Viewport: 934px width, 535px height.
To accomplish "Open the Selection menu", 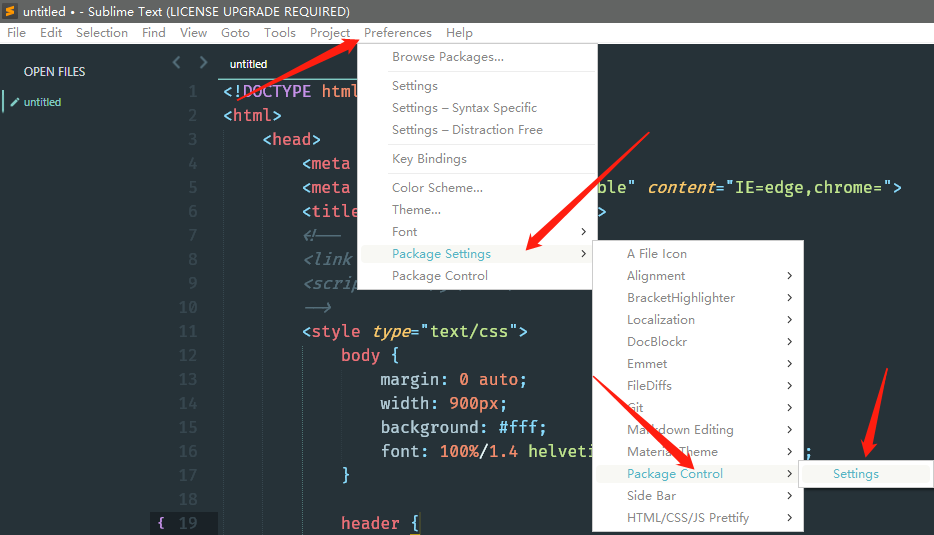I will (102, 33).
